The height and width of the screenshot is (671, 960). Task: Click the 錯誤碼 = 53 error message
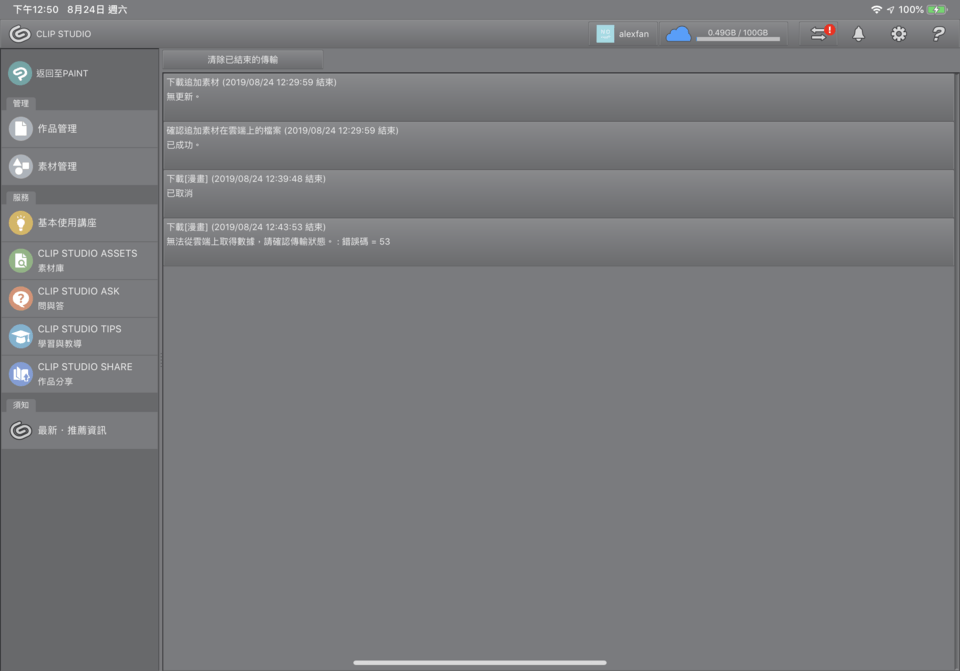coord(278,242)
